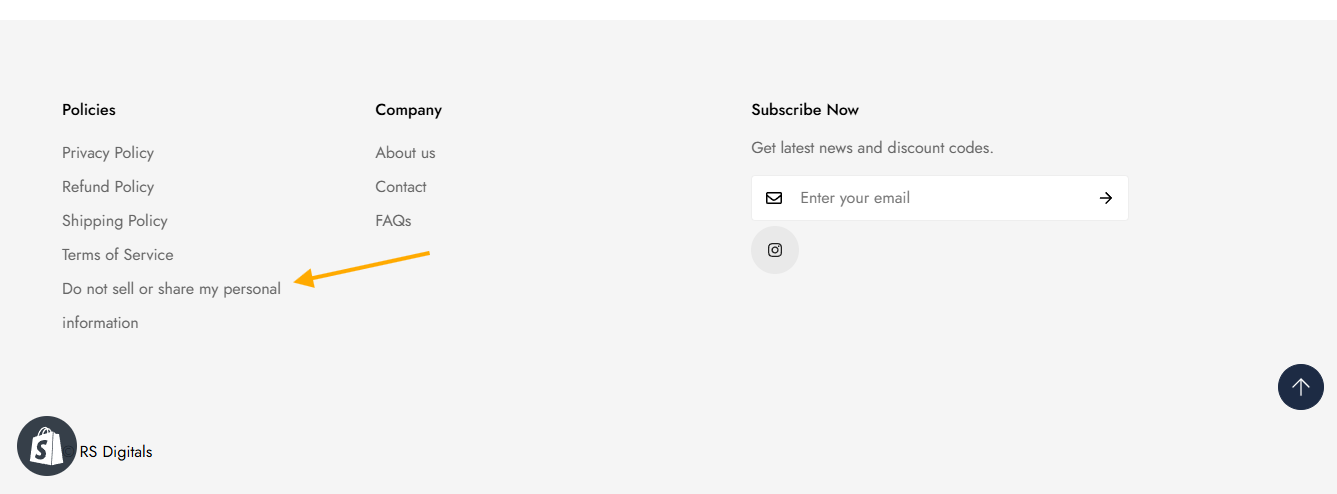Screen dimensions: 1337x494
Task: Open the FAQs link
Action: tap(393, 221)
